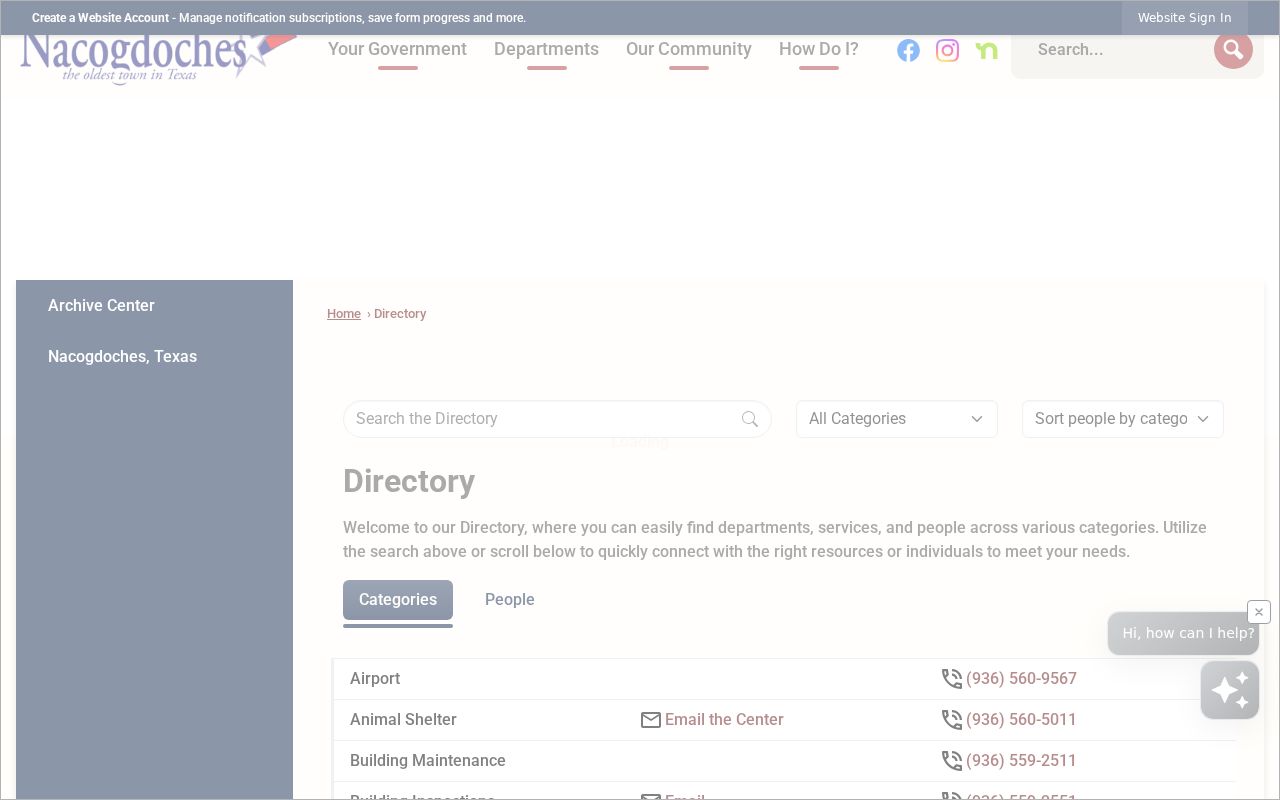
Task: Follow the Home breadcrumb link
Action: click(344, 314)
